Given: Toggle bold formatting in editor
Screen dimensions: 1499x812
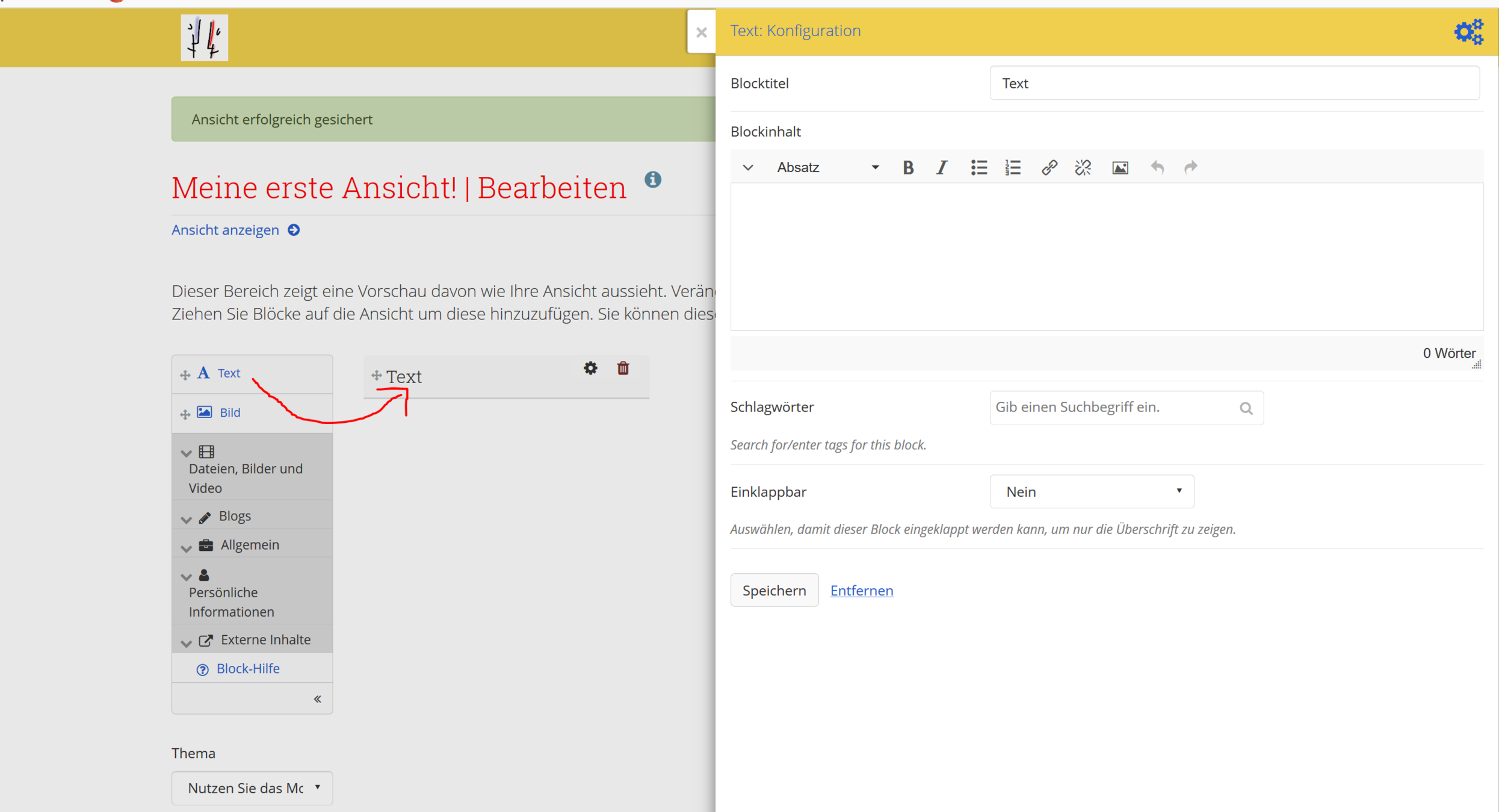Looking at the screenshot, I should (908, 167).
